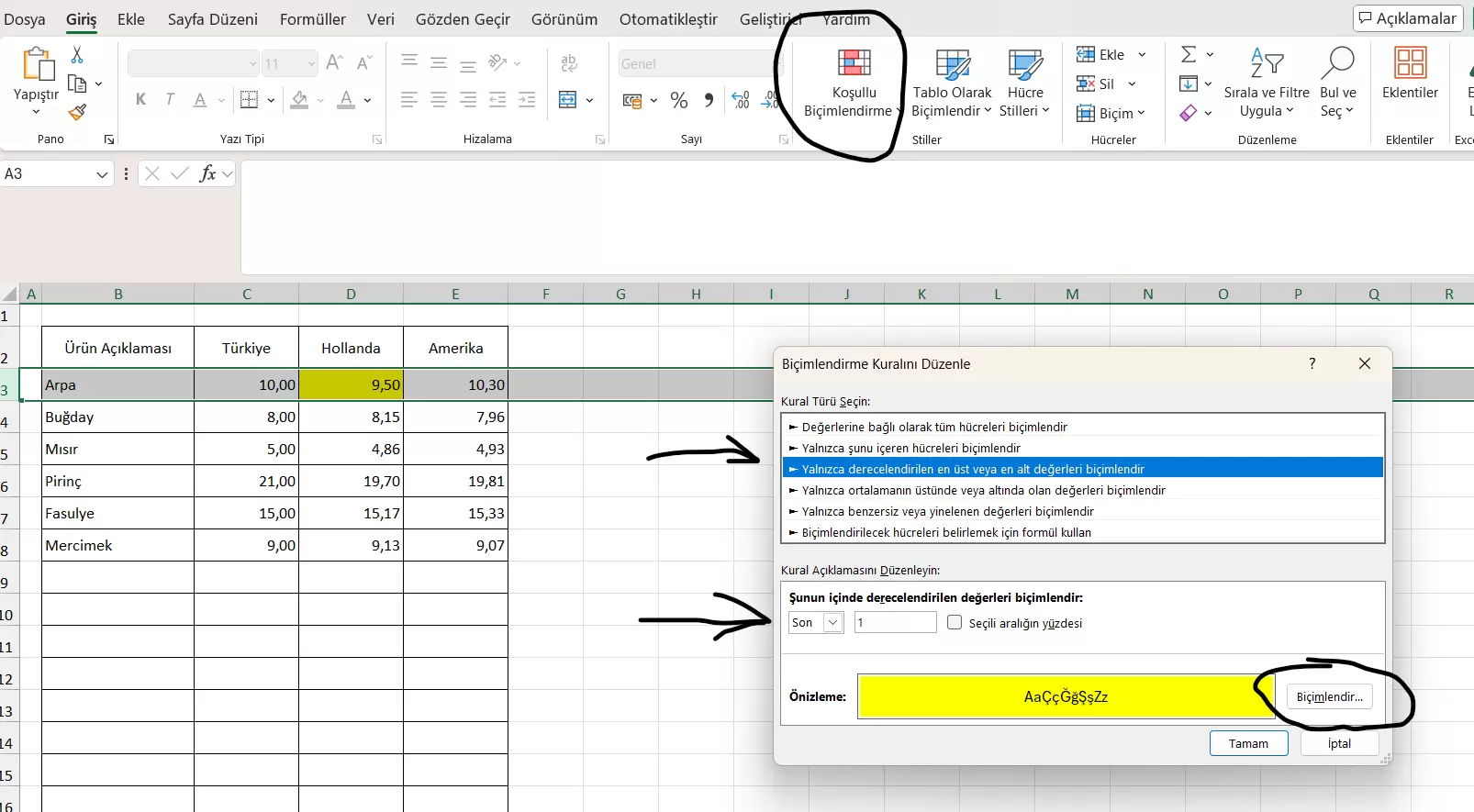Open Yazı Tipi dialog launcher
The height and width of the screenshot is (812, 1474).
376,139
